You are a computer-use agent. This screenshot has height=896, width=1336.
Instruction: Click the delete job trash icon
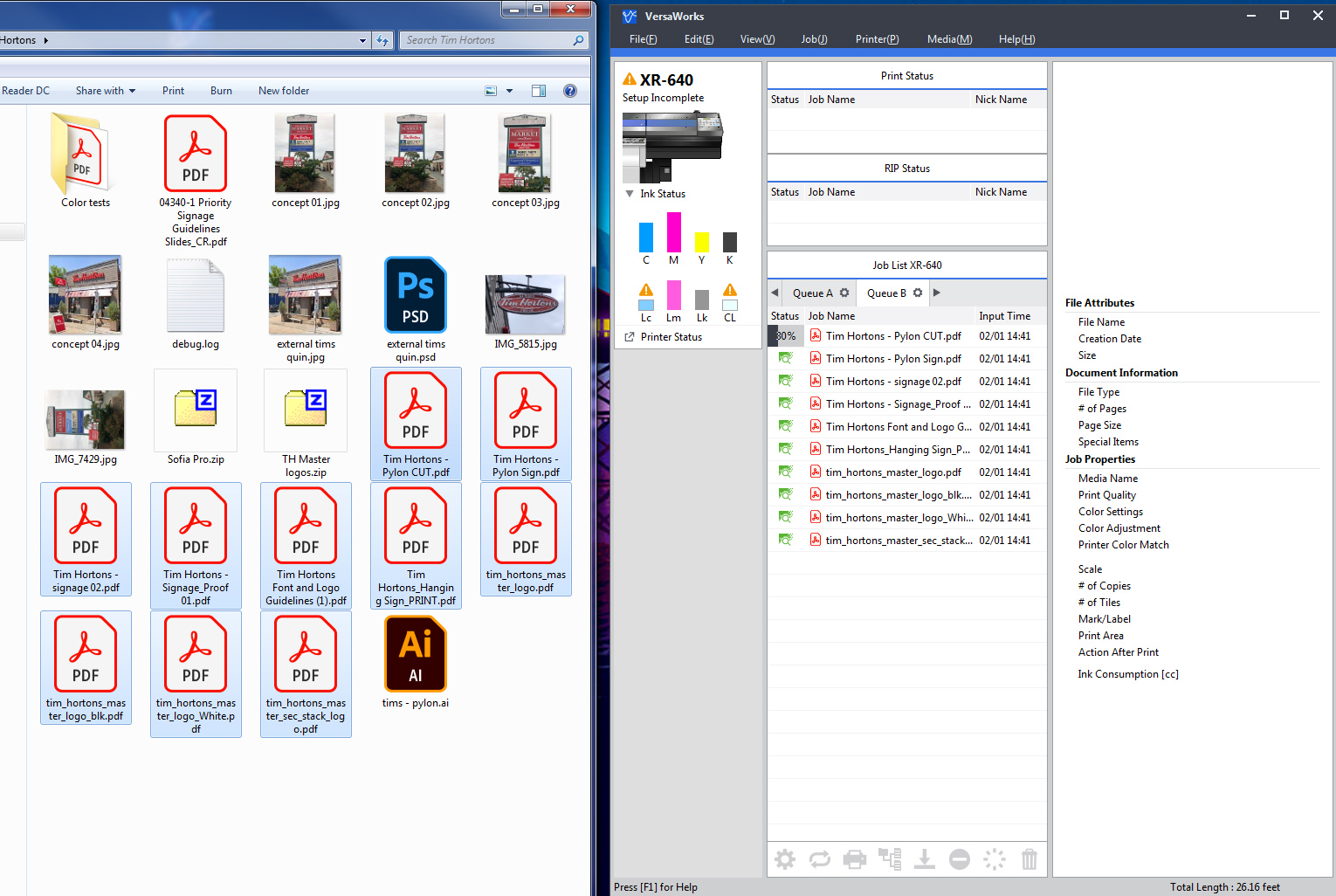pyautogui.click(x=1030, y=859)
